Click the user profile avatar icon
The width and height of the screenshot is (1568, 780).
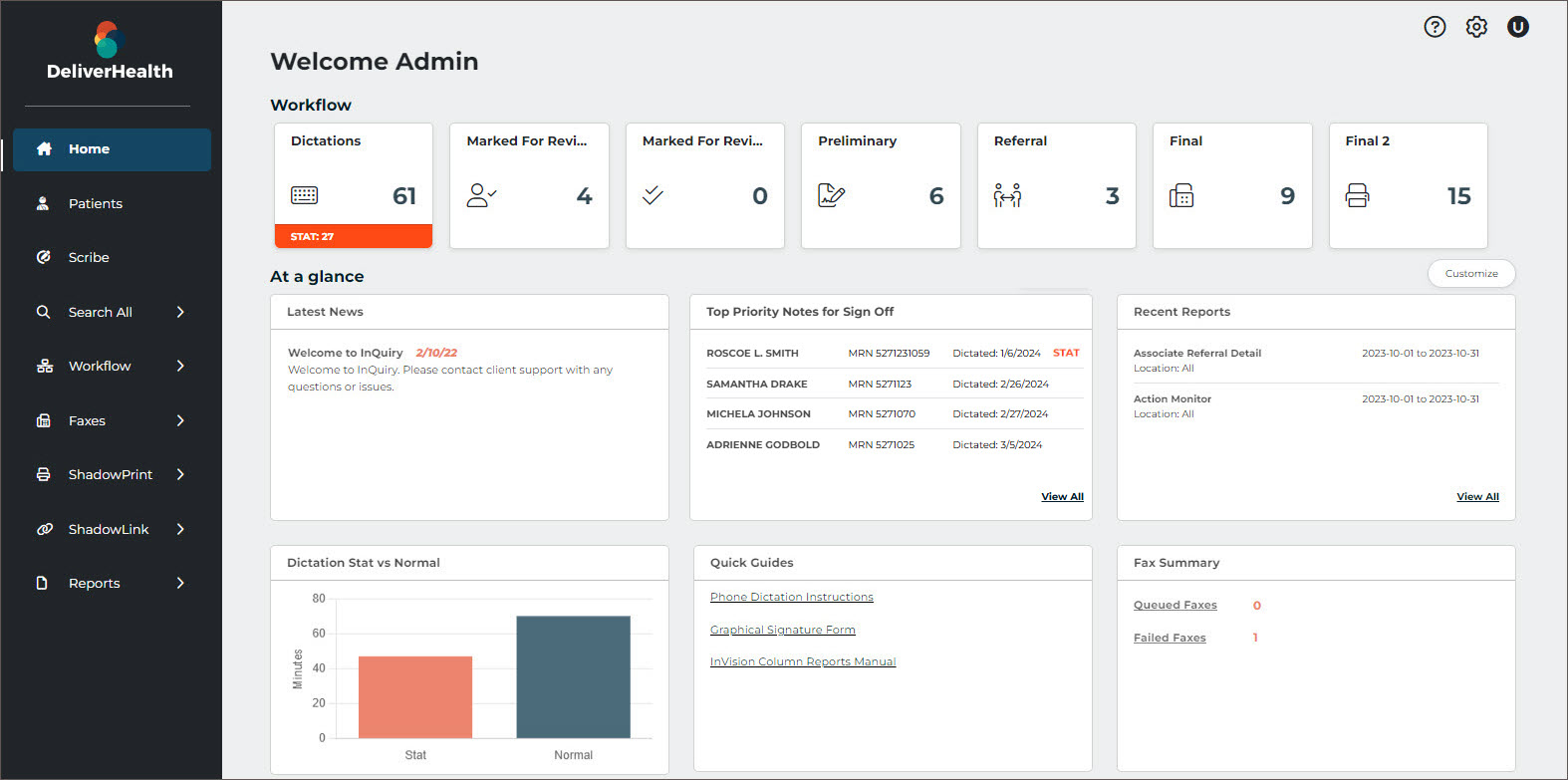click(x=1517, y=27)
